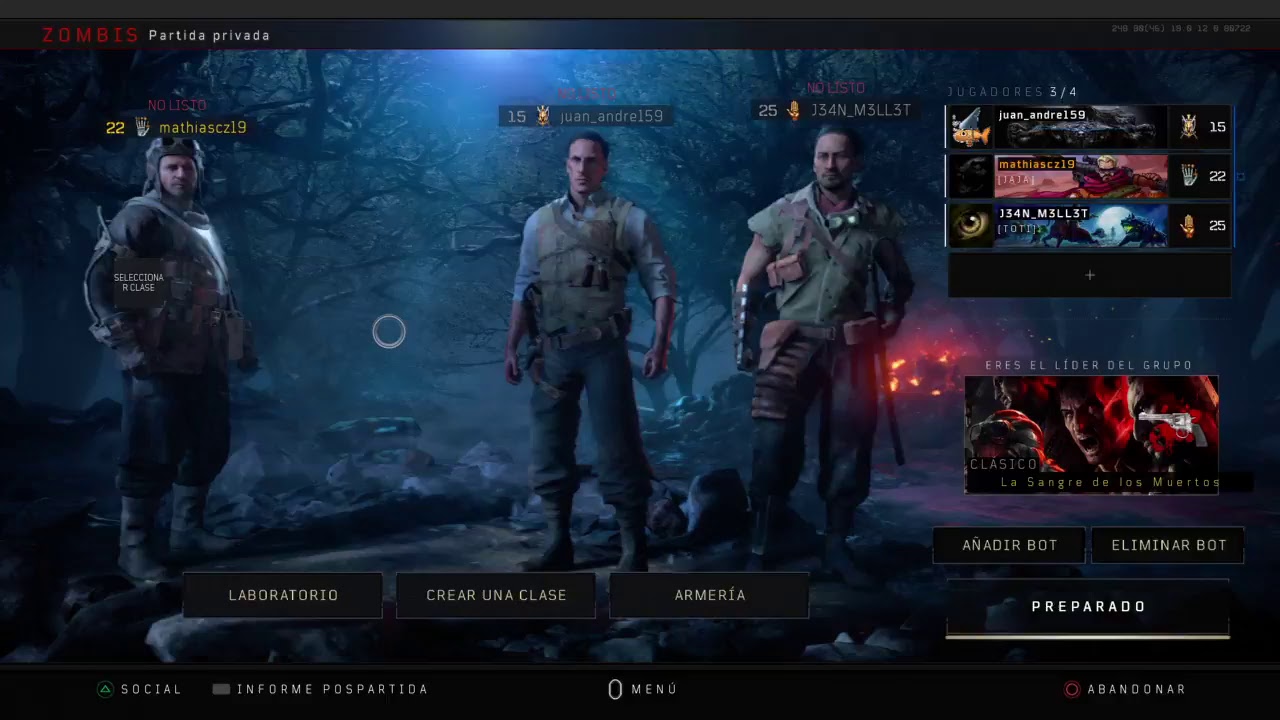Viewport: 1280px width, 720px height.
Task: Click Añadir bot button
Action: tap(1009, 545)
